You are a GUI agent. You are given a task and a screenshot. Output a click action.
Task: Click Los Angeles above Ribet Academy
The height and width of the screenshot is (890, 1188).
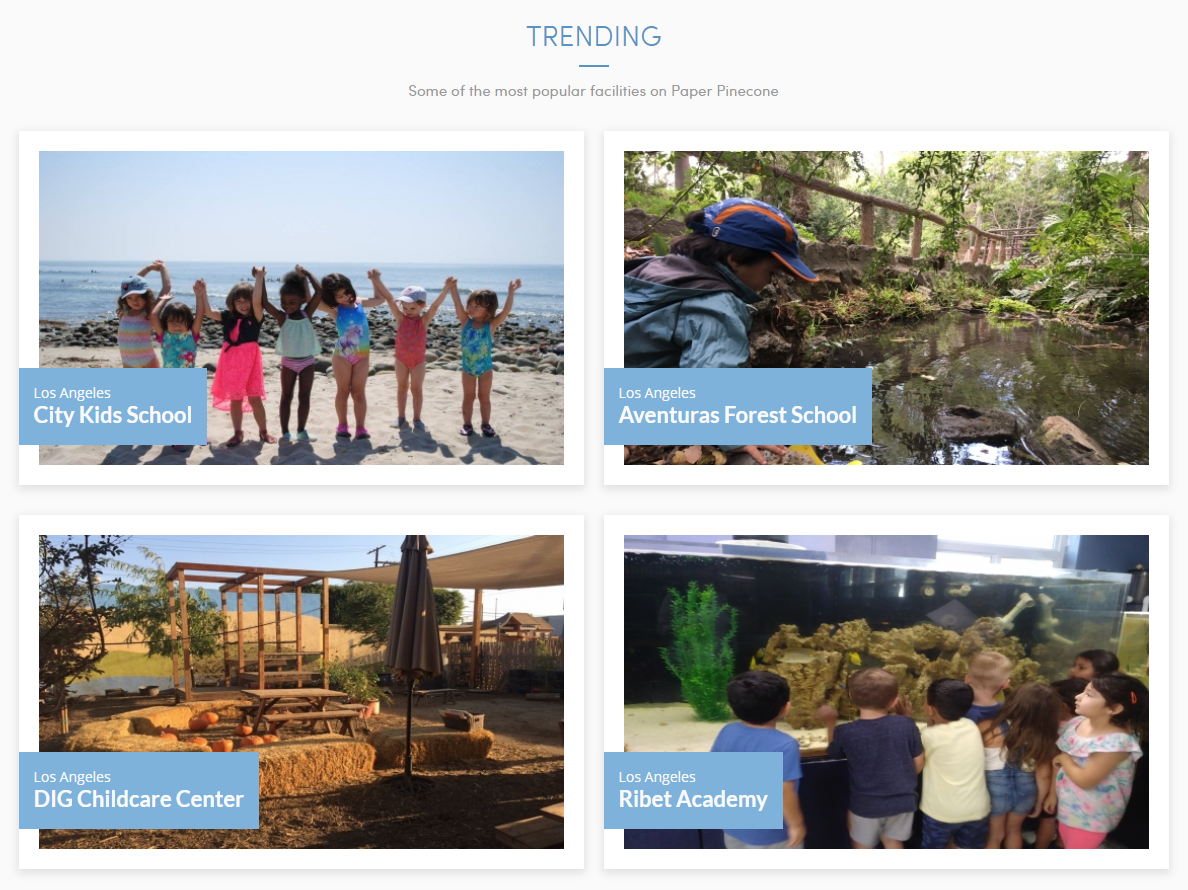coord(657,776)
